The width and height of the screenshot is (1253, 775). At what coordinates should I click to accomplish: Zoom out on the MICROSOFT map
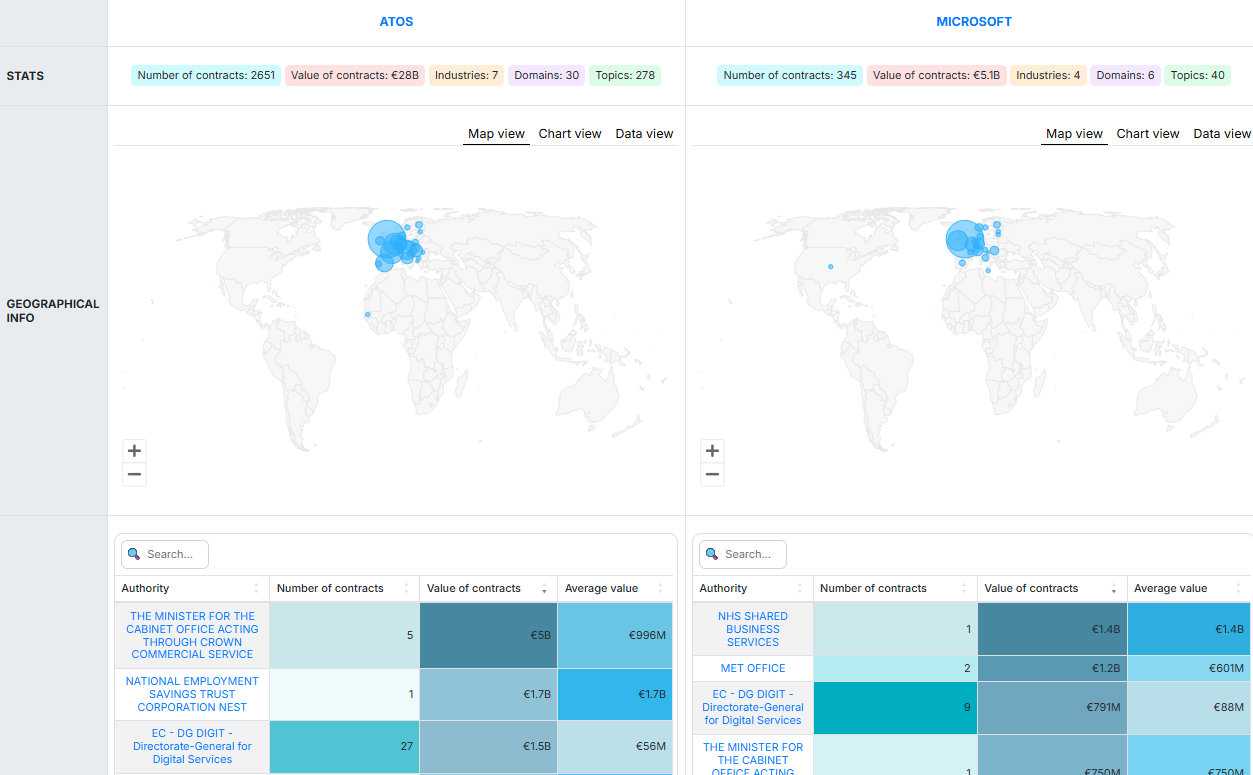[712, 474]
